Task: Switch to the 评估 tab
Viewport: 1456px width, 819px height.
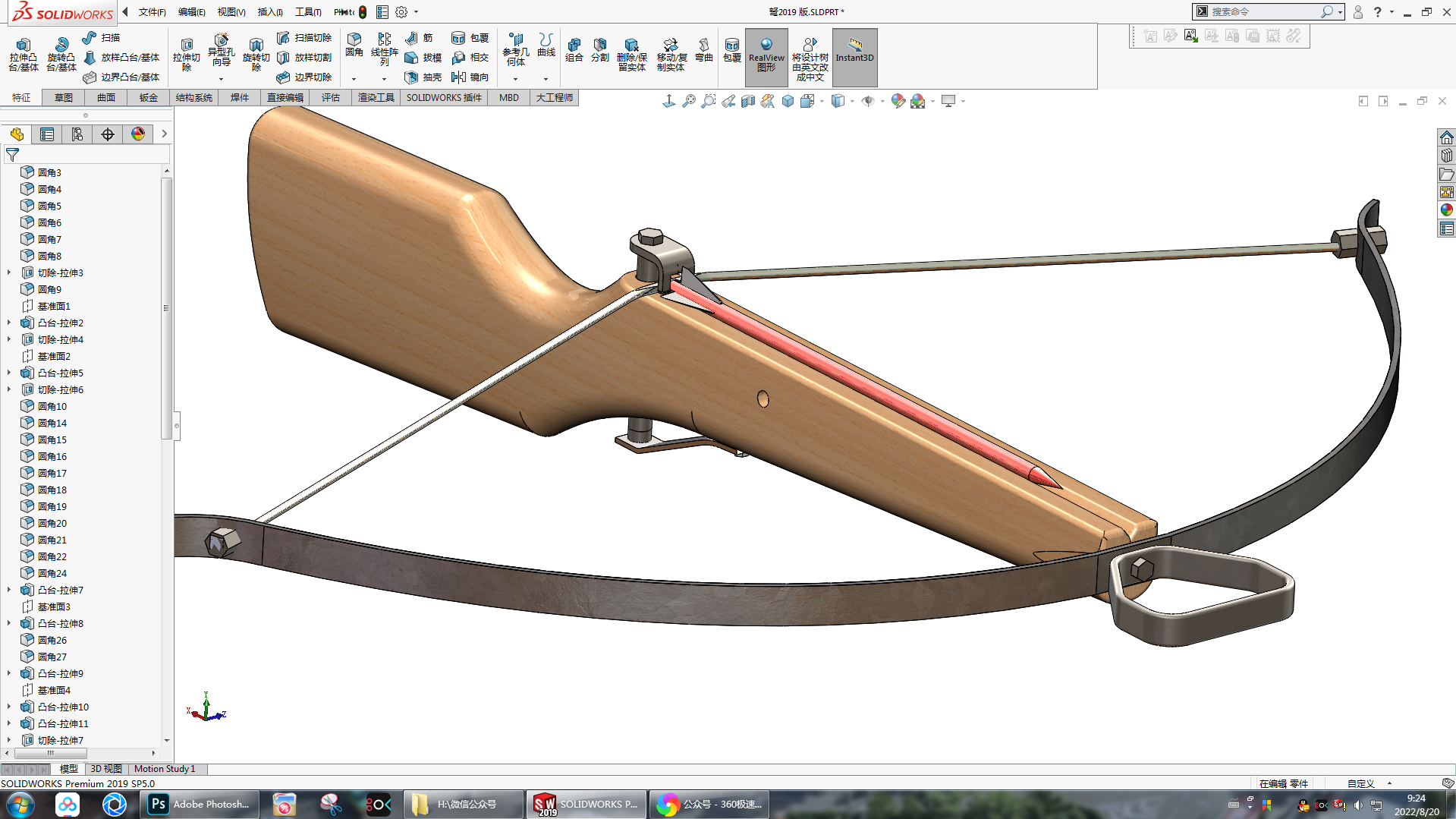Action: (x=331, y=97)
